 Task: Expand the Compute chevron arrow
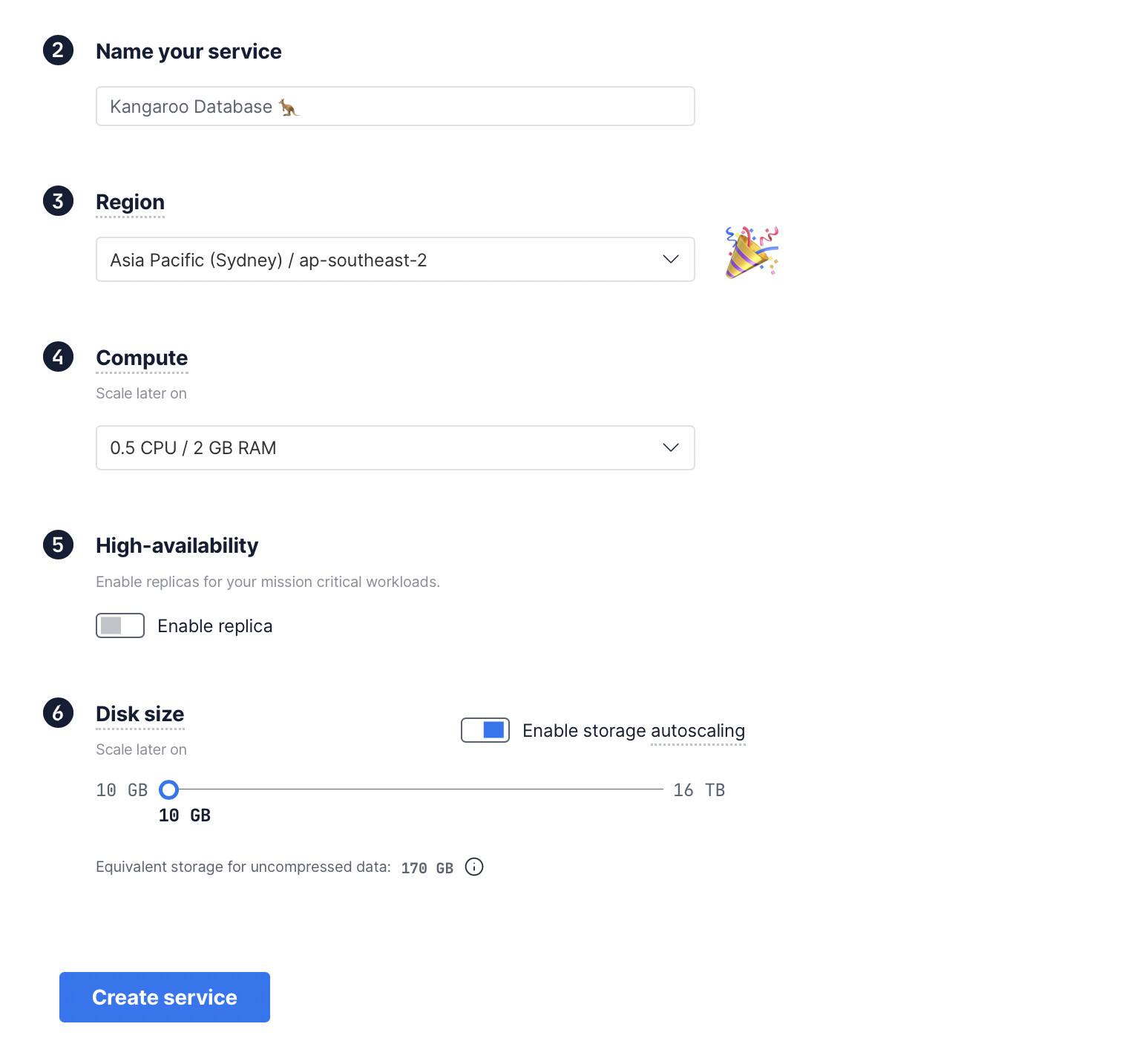tap(671, 448)
